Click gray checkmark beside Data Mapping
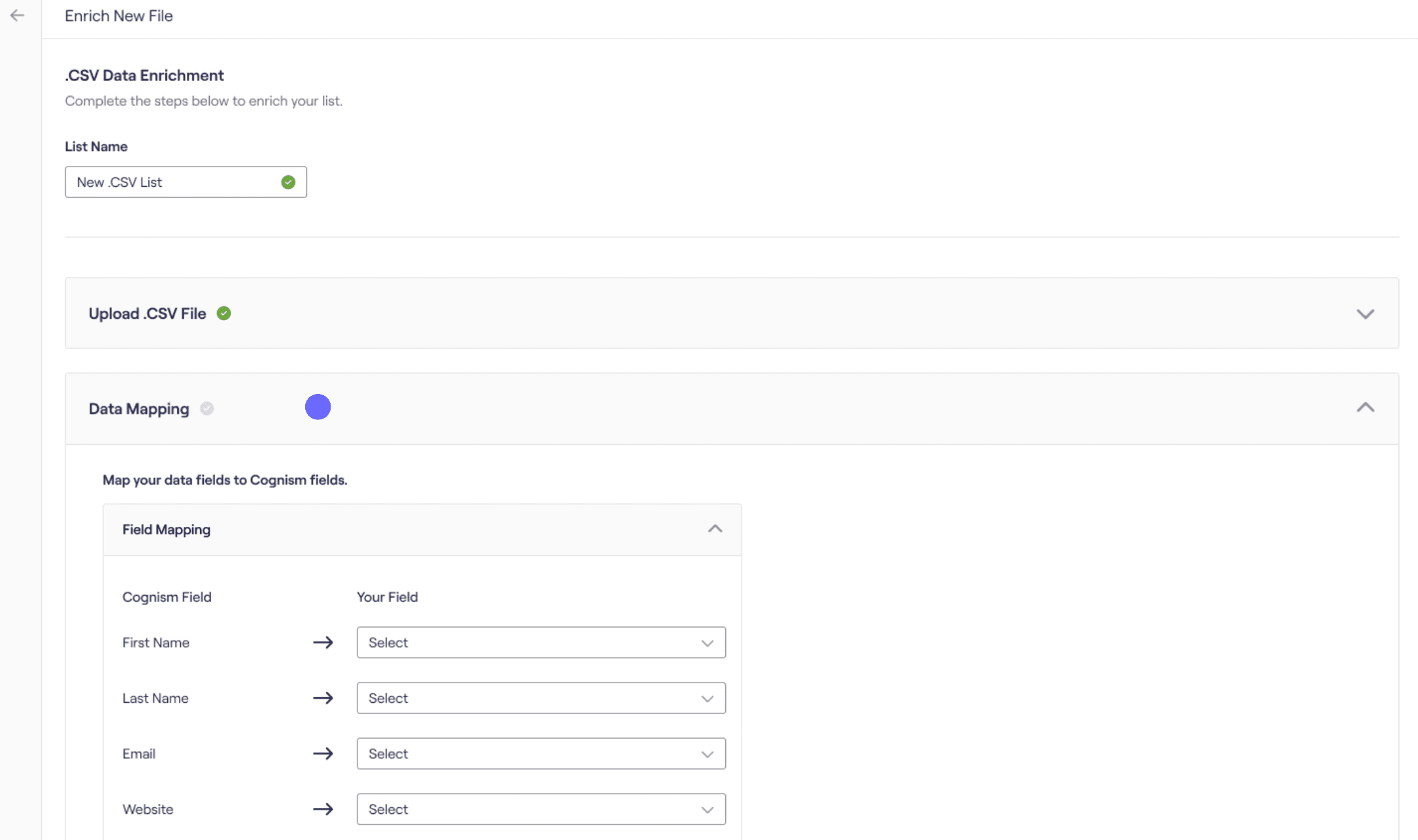This screenshot has width=1418, height=840. [x=207, y=409]
